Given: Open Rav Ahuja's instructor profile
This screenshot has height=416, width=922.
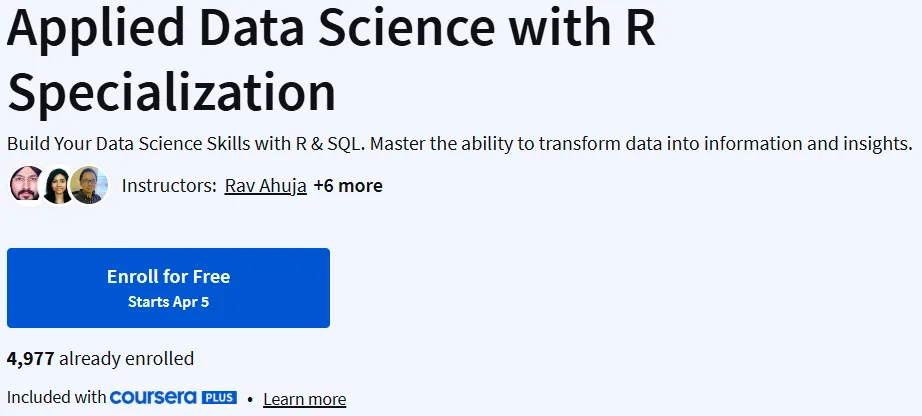Looking at the screenshot, I should pyautogui.click(x=266, y=186).
